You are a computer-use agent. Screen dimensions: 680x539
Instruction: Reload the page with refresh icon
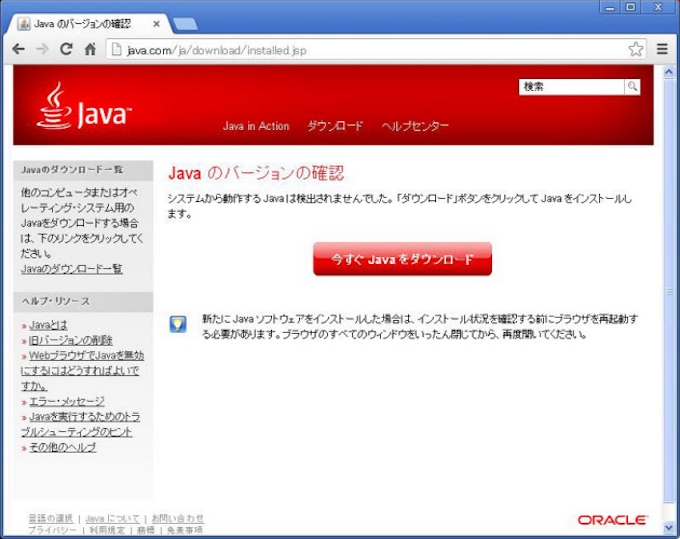66,49
